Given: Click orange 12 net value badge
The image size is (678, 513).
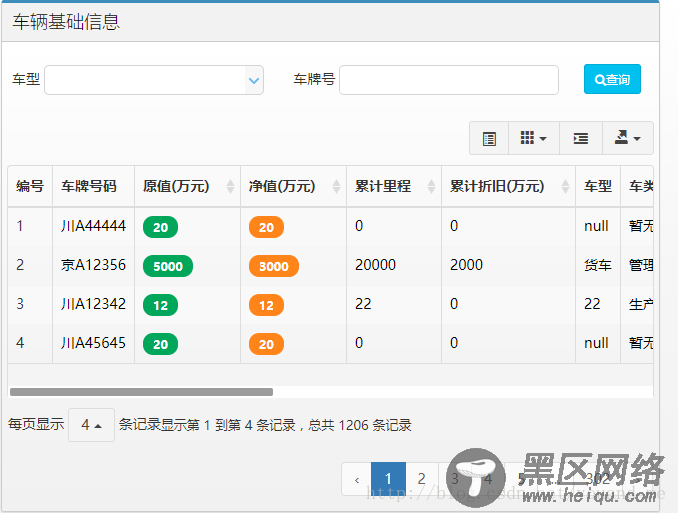Looking at the screenshot, I should coord(266,305).
